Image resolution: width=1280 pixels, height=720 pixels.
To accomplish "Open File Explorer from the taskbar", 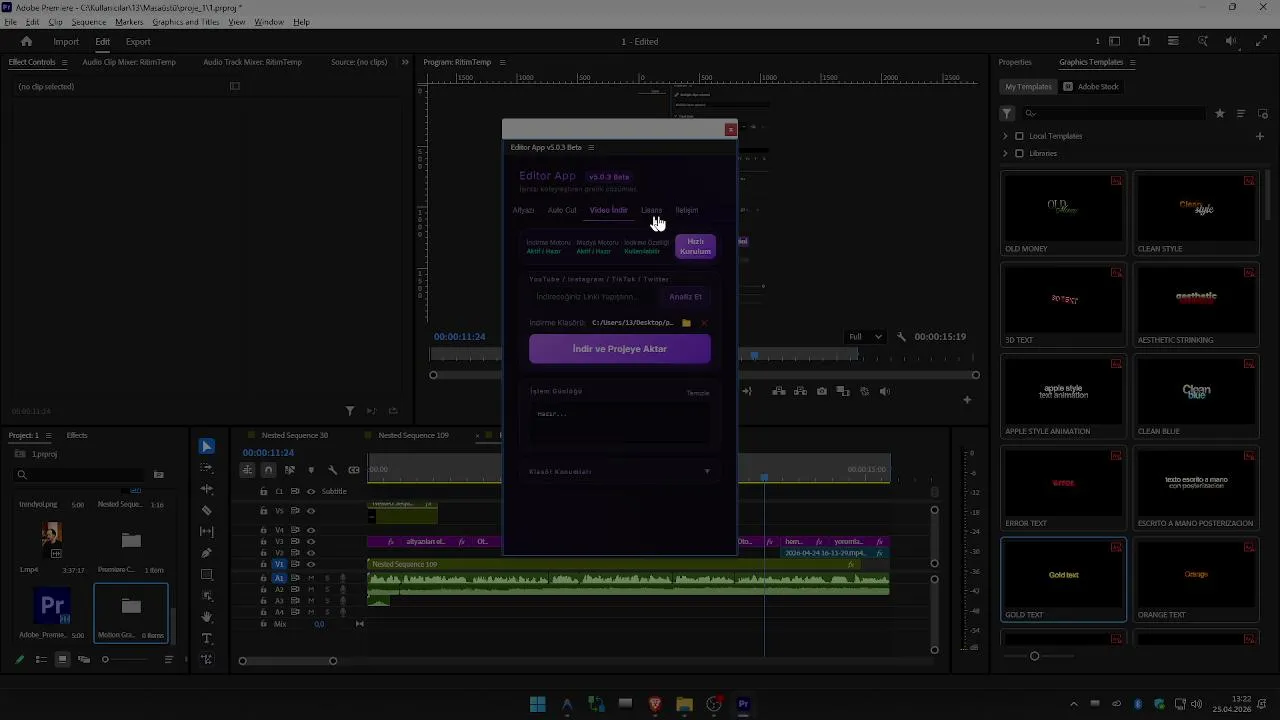I will pos(684,704).
